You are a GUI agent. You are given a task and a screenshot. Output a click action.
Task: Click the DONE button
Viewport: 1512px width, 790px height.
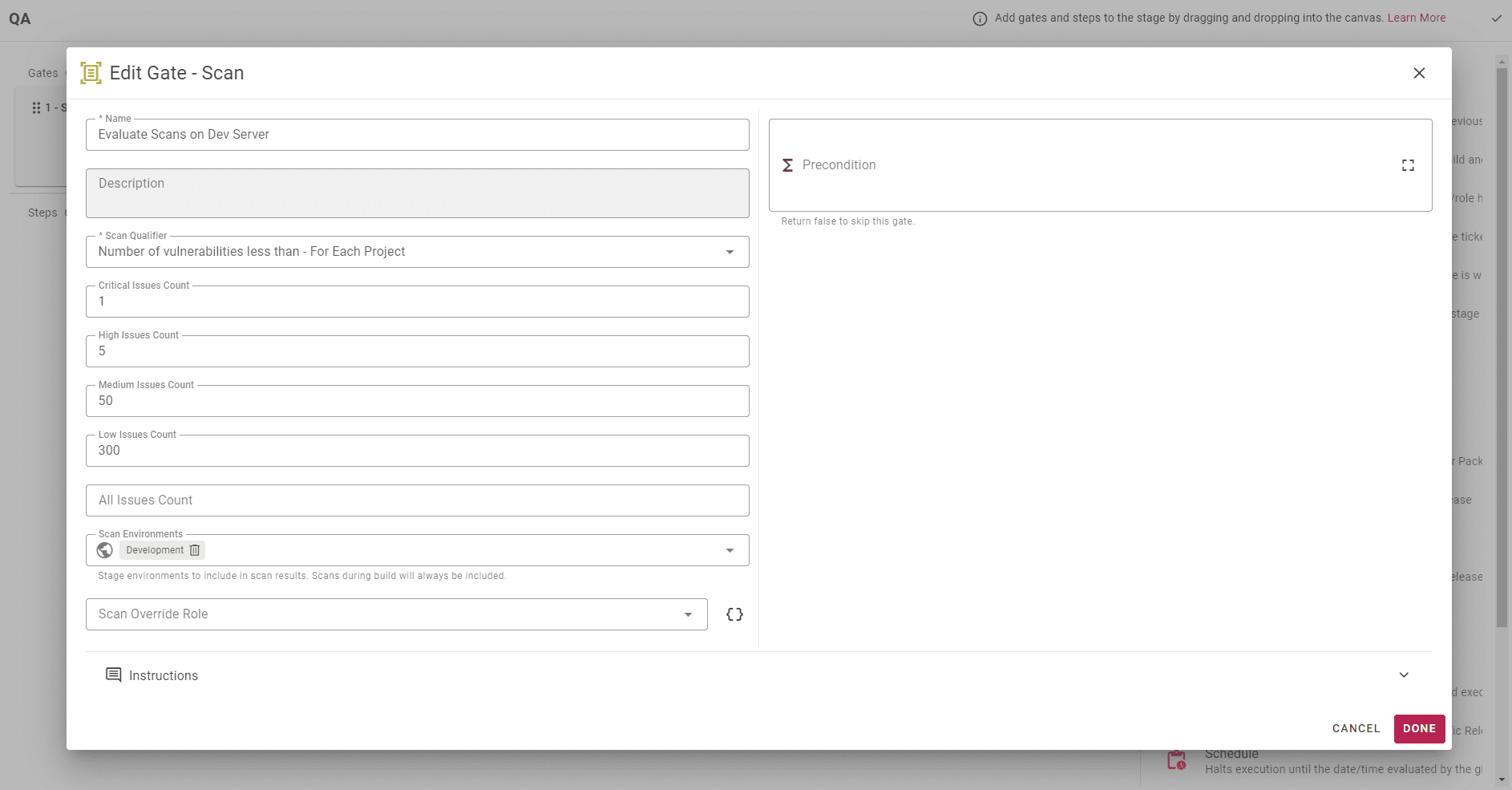tap(1418, 728)
